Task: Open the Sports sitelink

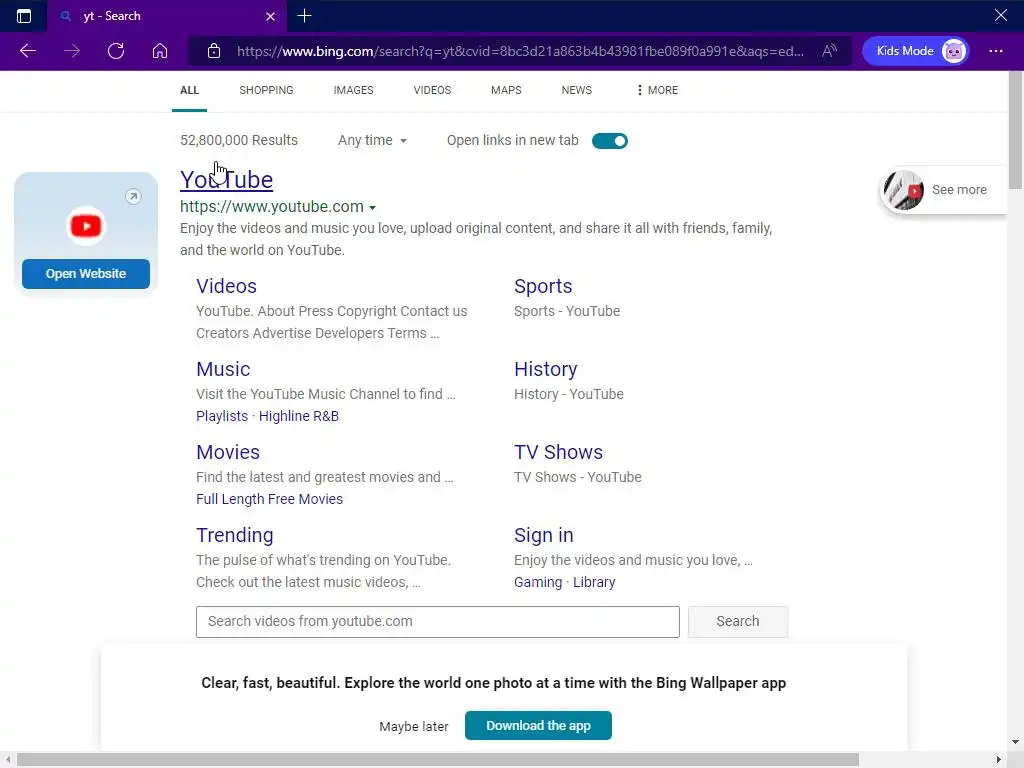Action: click(543, 286)
